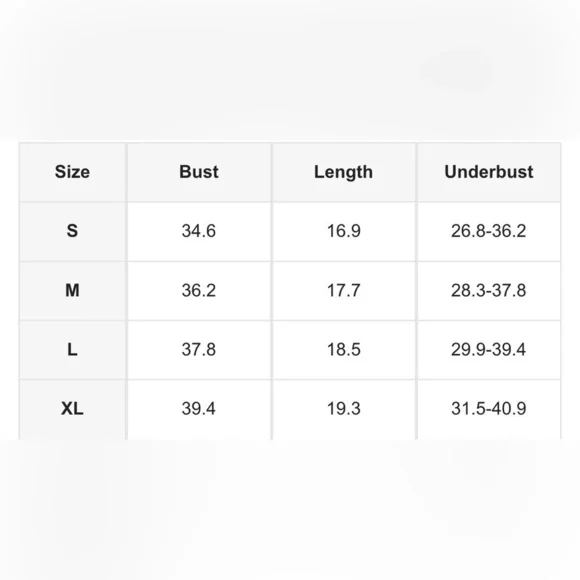
Task: Click underbust range 28.3-37.8
Action: [489, 290]
